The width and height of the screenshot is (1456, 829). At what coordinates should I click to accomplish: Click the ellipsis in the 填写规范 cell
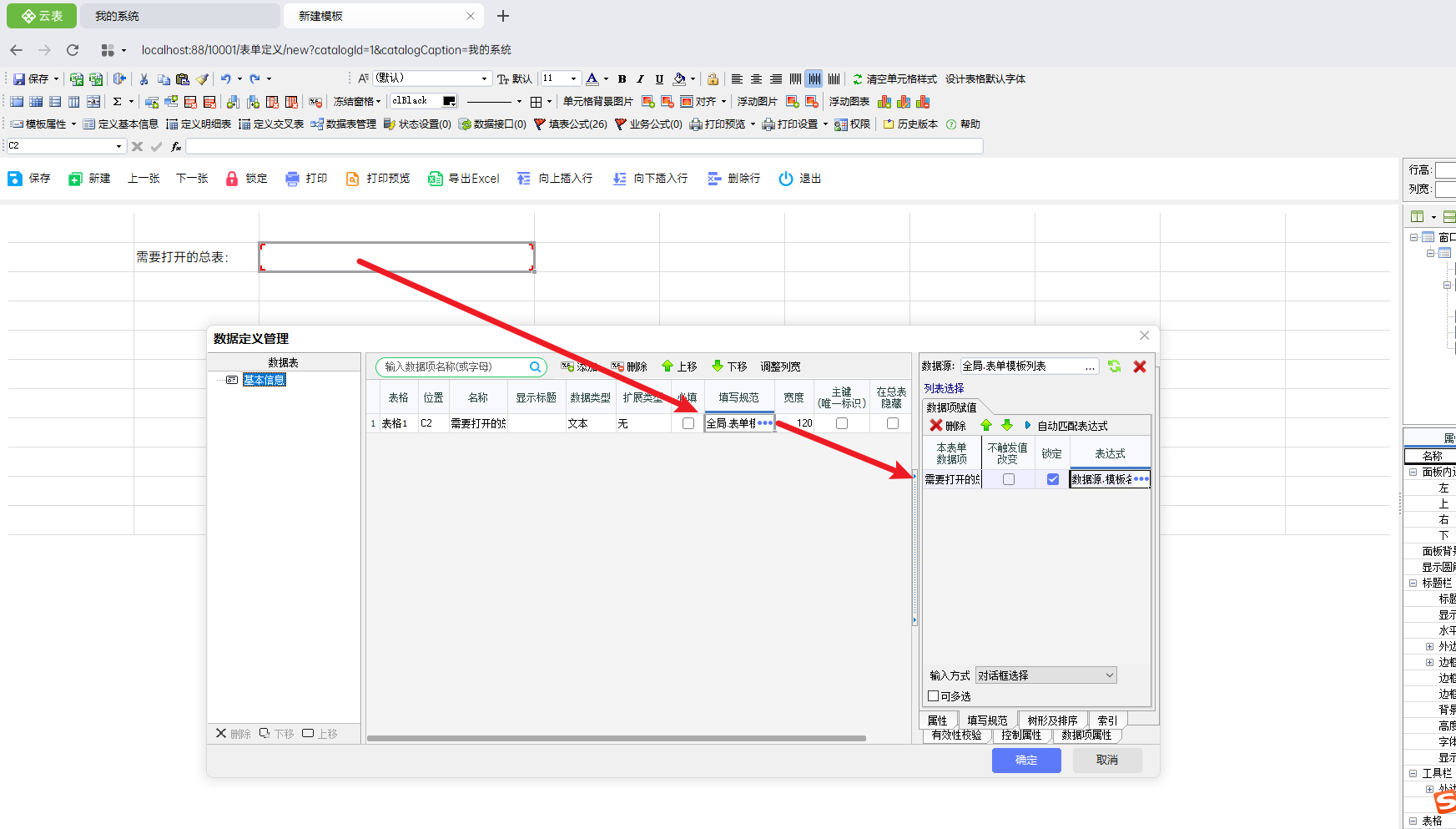point(765,423)
